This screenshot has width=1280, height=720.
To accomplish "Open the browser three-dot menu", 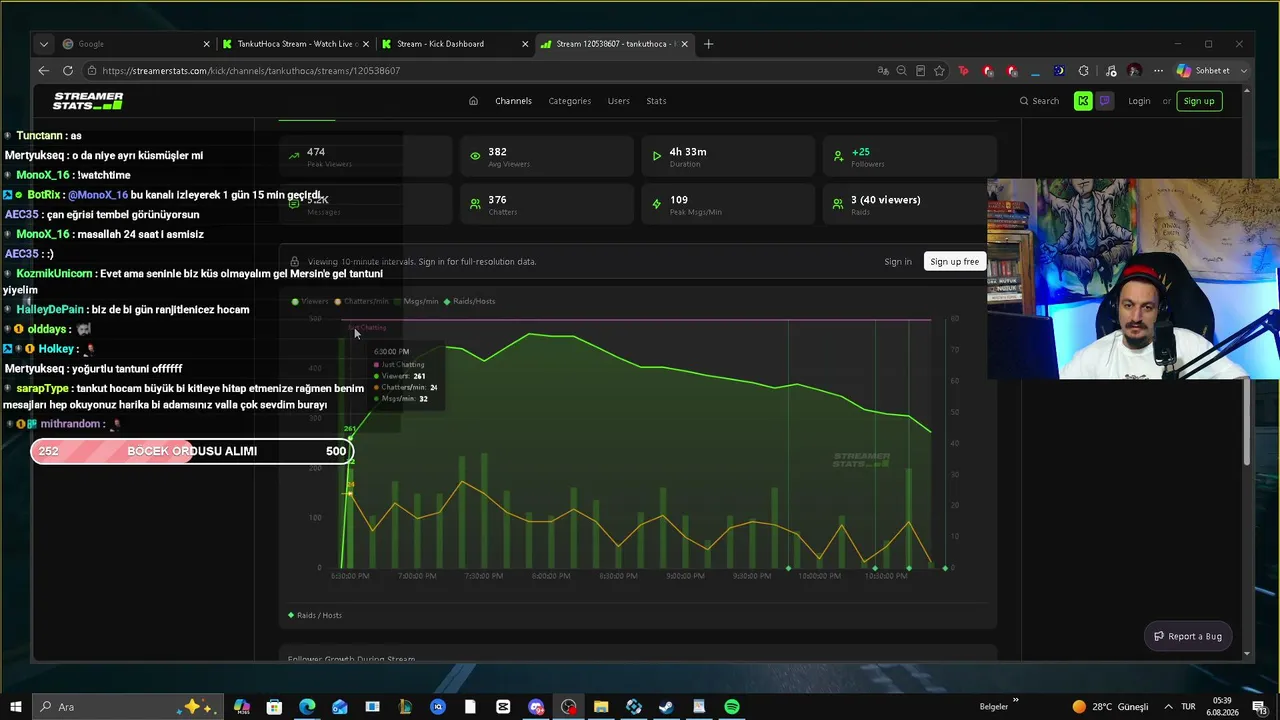I will pyautogui.click(x=1158, y=71).
